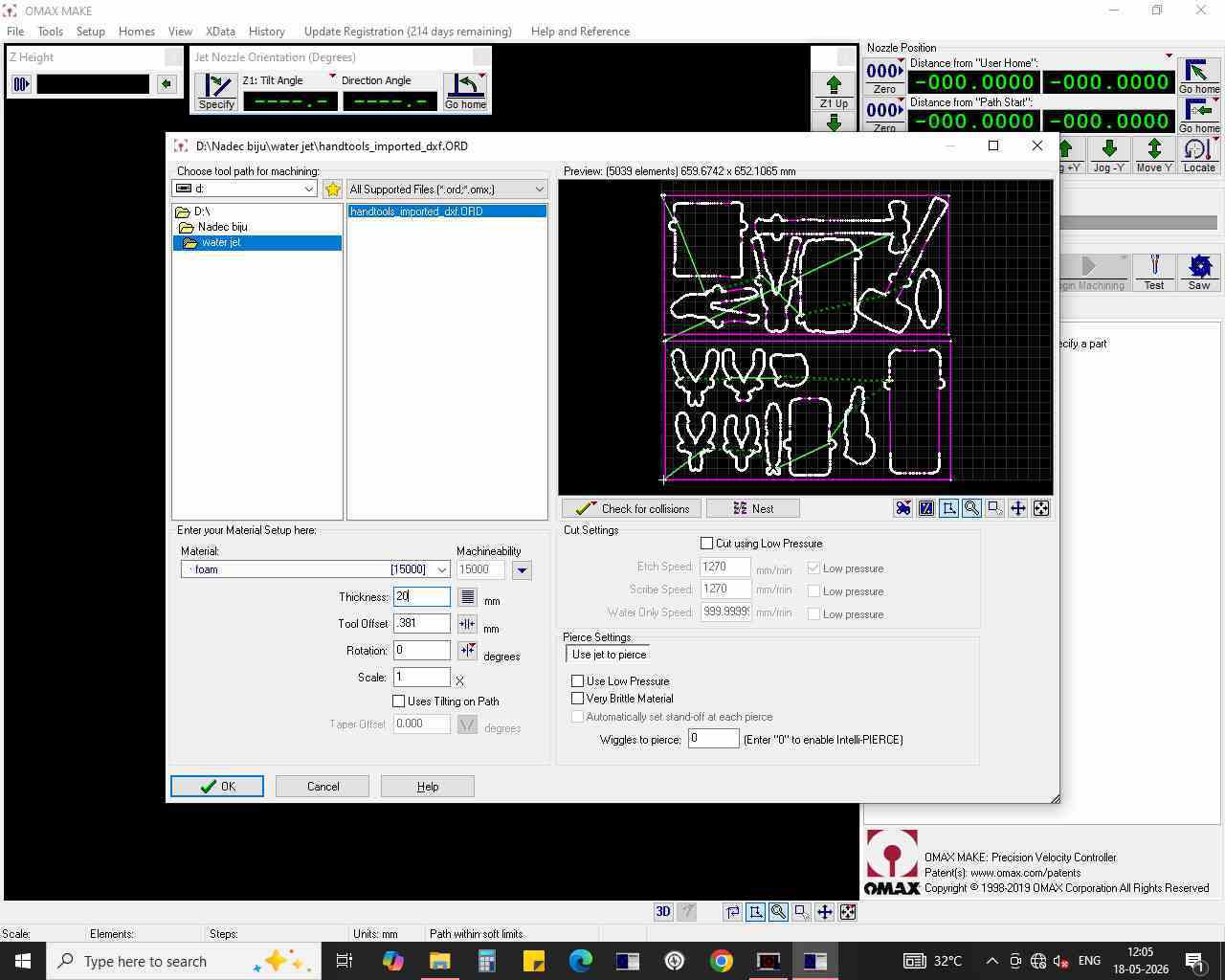Click the Cancel button

323,787
